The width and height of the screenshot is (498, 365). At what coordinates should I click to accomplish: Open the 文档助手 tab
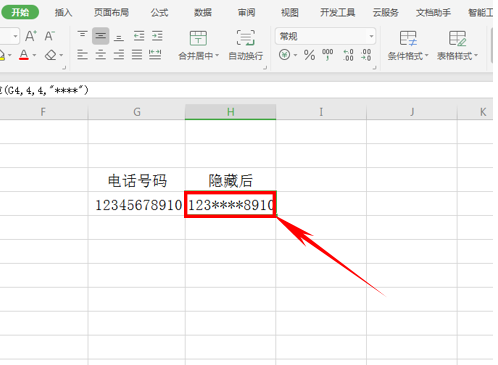(x=433, y=13)
